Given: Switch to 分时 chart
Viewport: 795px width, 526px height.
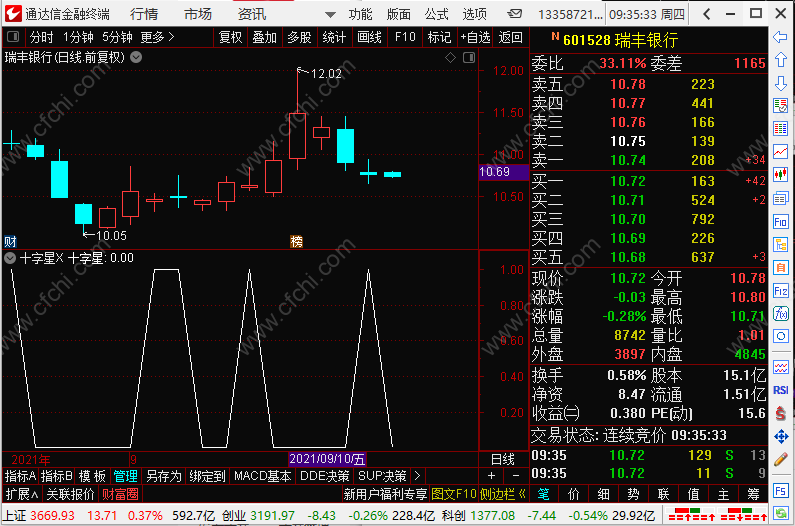Looking at the screenshot, I should point(42,37).
